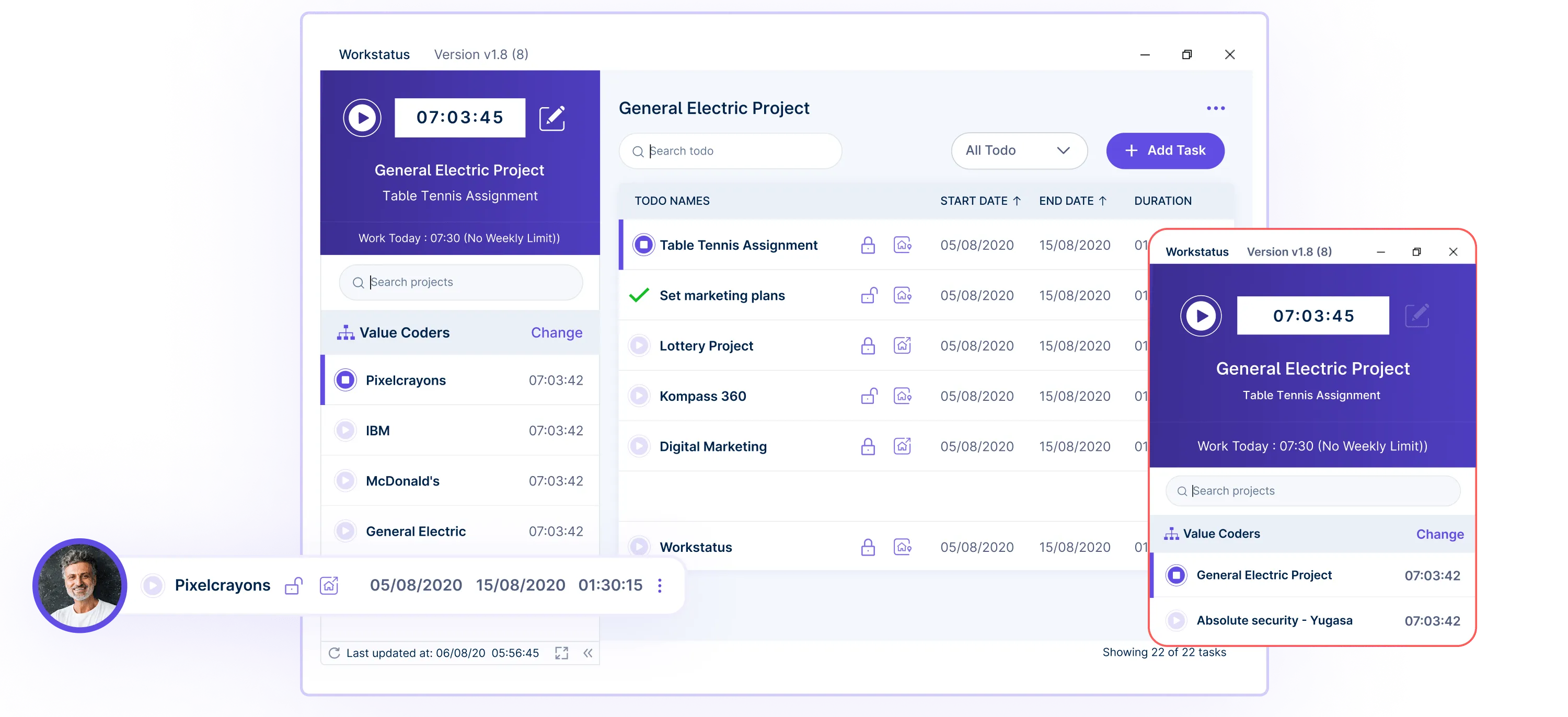Click Value Coders organization icon in main sidebar
The height and width of the screenshot is (717, 1568).
pyautogui.click(x=345, y=332)
